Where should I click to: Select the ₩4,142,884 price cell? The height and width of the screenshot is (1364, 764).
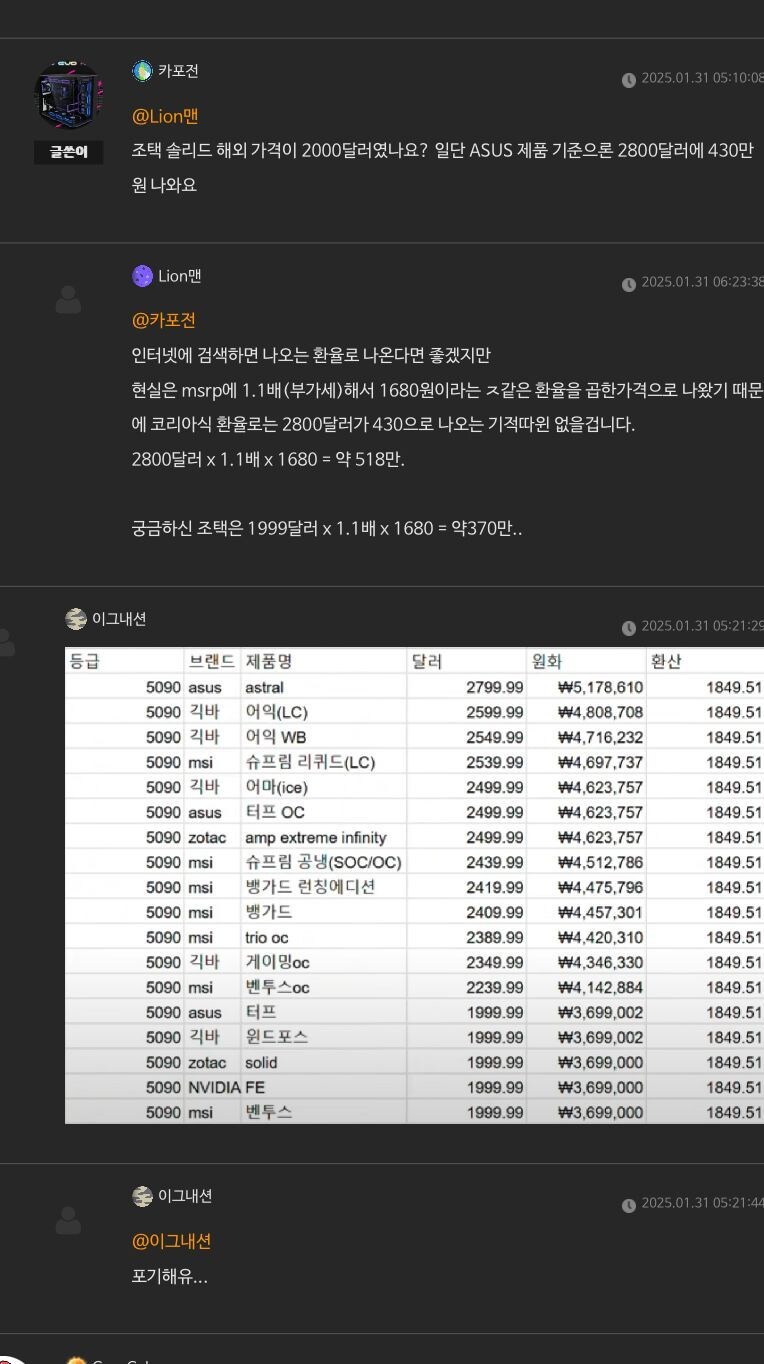(x=586, y=987)
